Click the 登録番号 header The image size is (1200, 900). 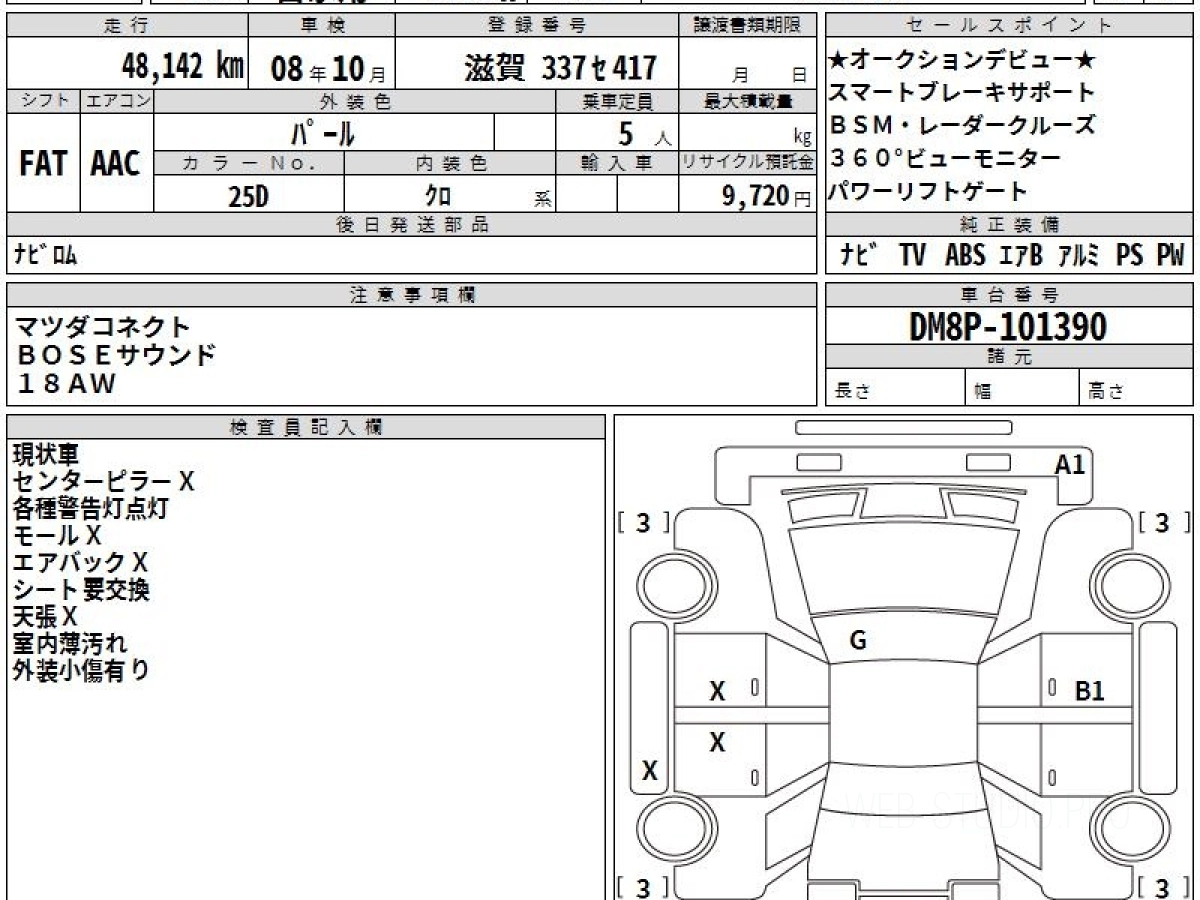[x=537, y=26]
